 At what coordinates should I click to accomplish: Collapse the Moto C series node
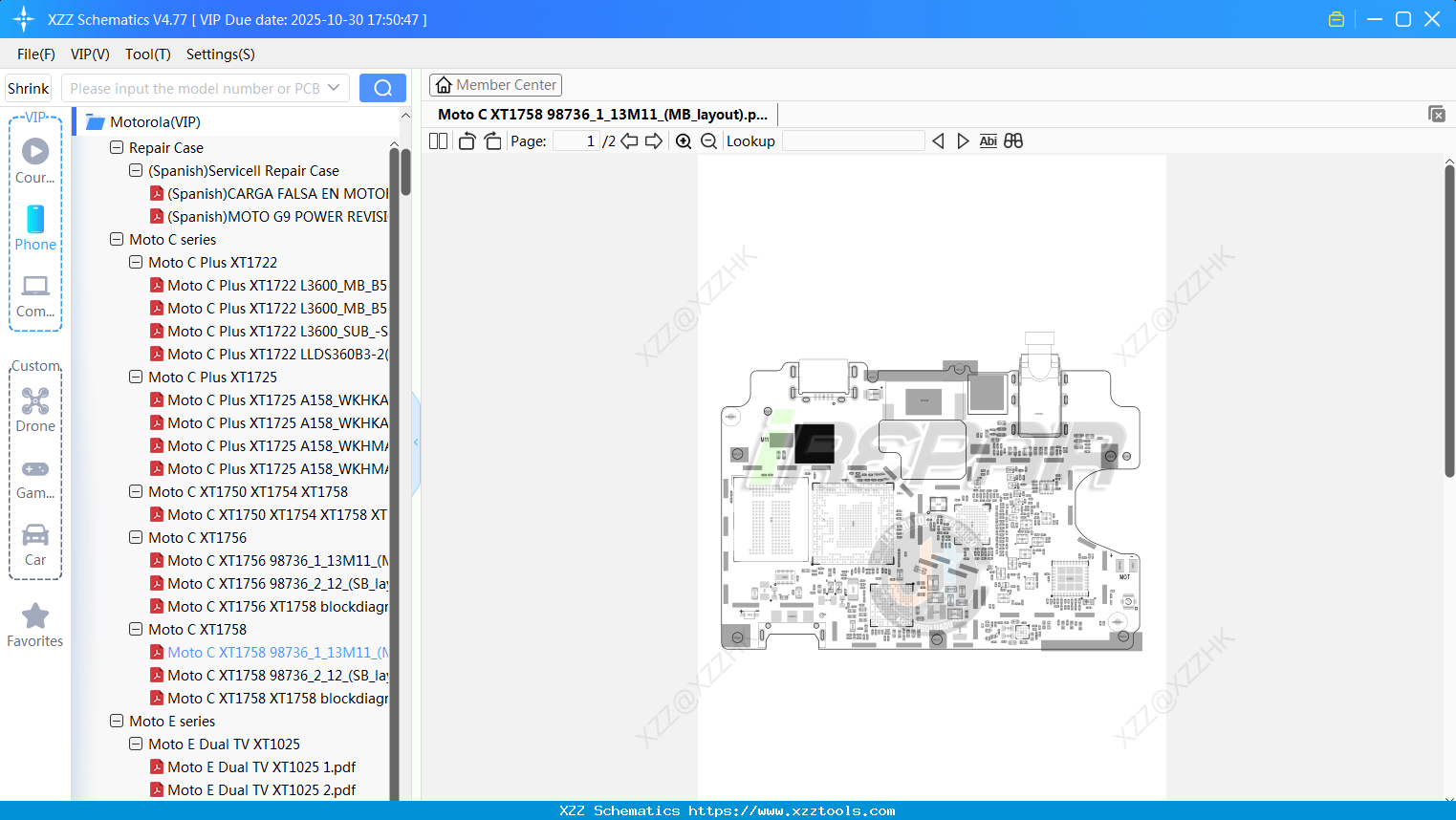(116, 239)
